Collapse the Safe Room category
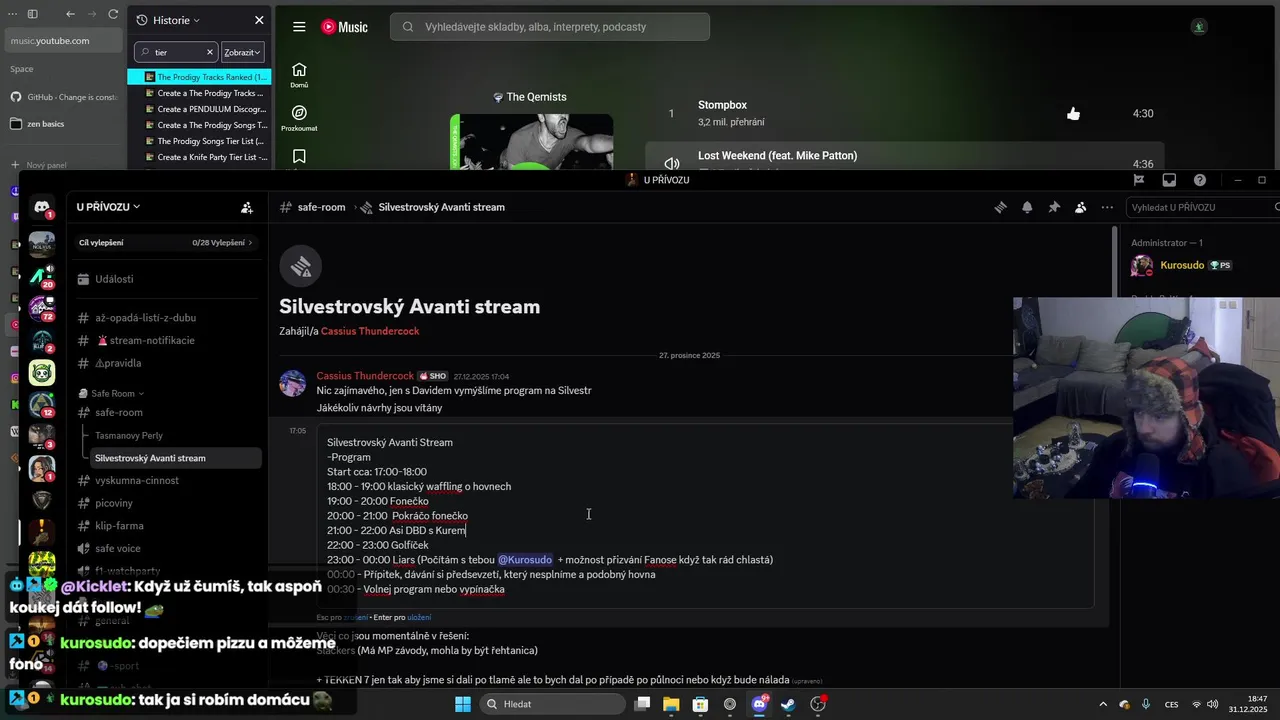Screen dimensions: 1280x720 (118, 393)
